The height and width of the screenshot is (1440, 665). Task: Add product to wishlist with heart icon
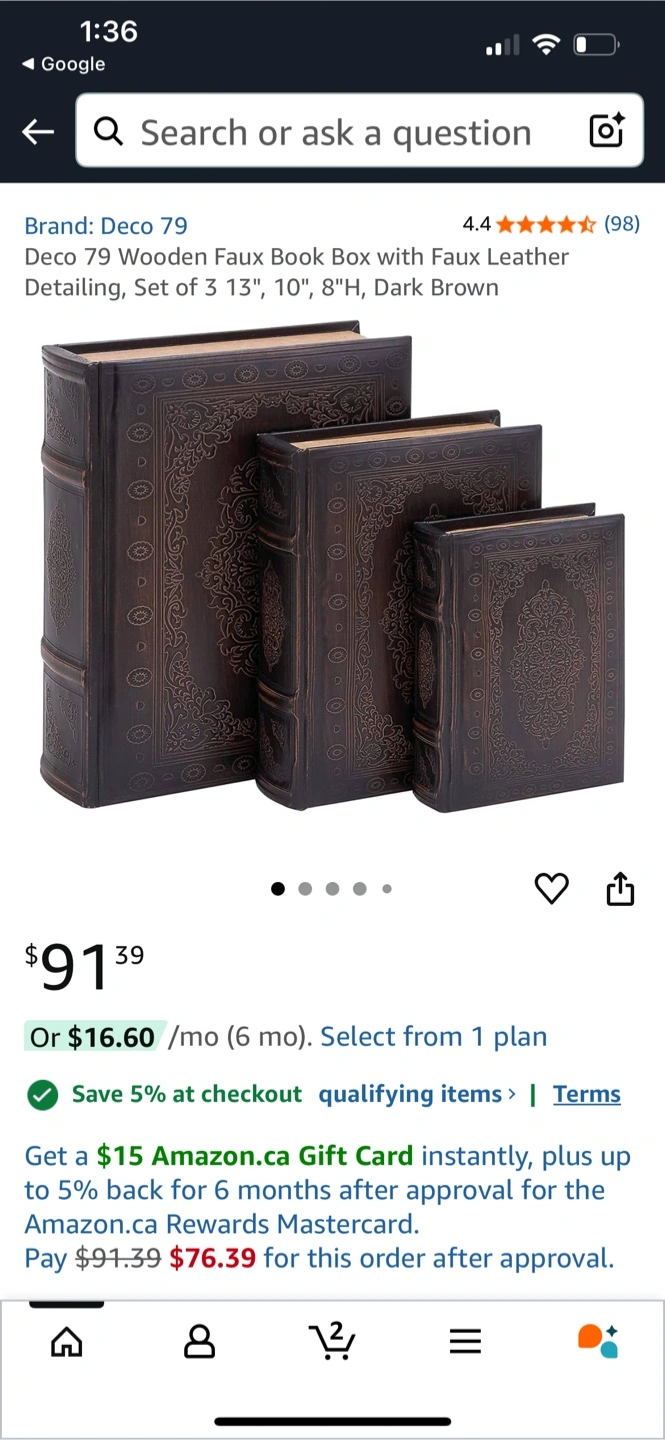pos(552,888)
